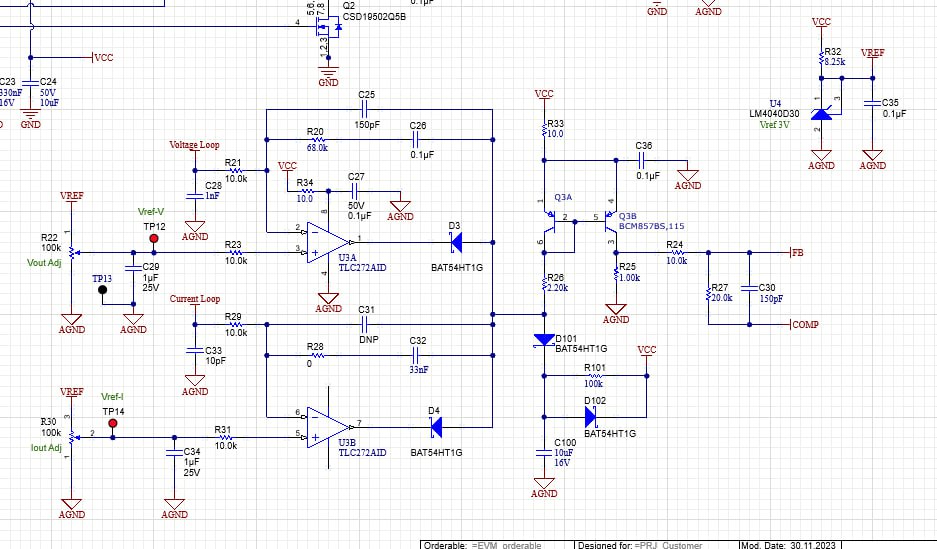Click the R33 resistor symbol below VCC
Image resolution: width=937 pixels, height=549 pixels.
pos(544,129)
